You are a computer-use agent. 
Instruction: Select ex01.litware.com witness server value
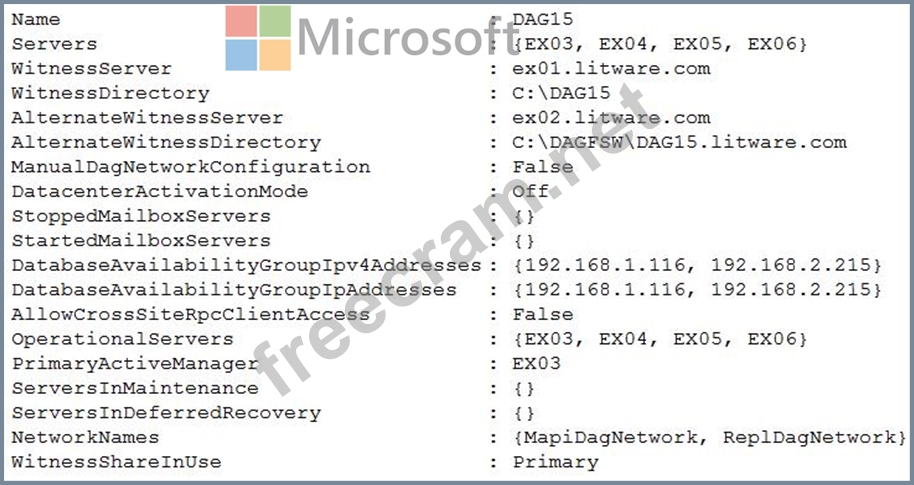(611, 68)
